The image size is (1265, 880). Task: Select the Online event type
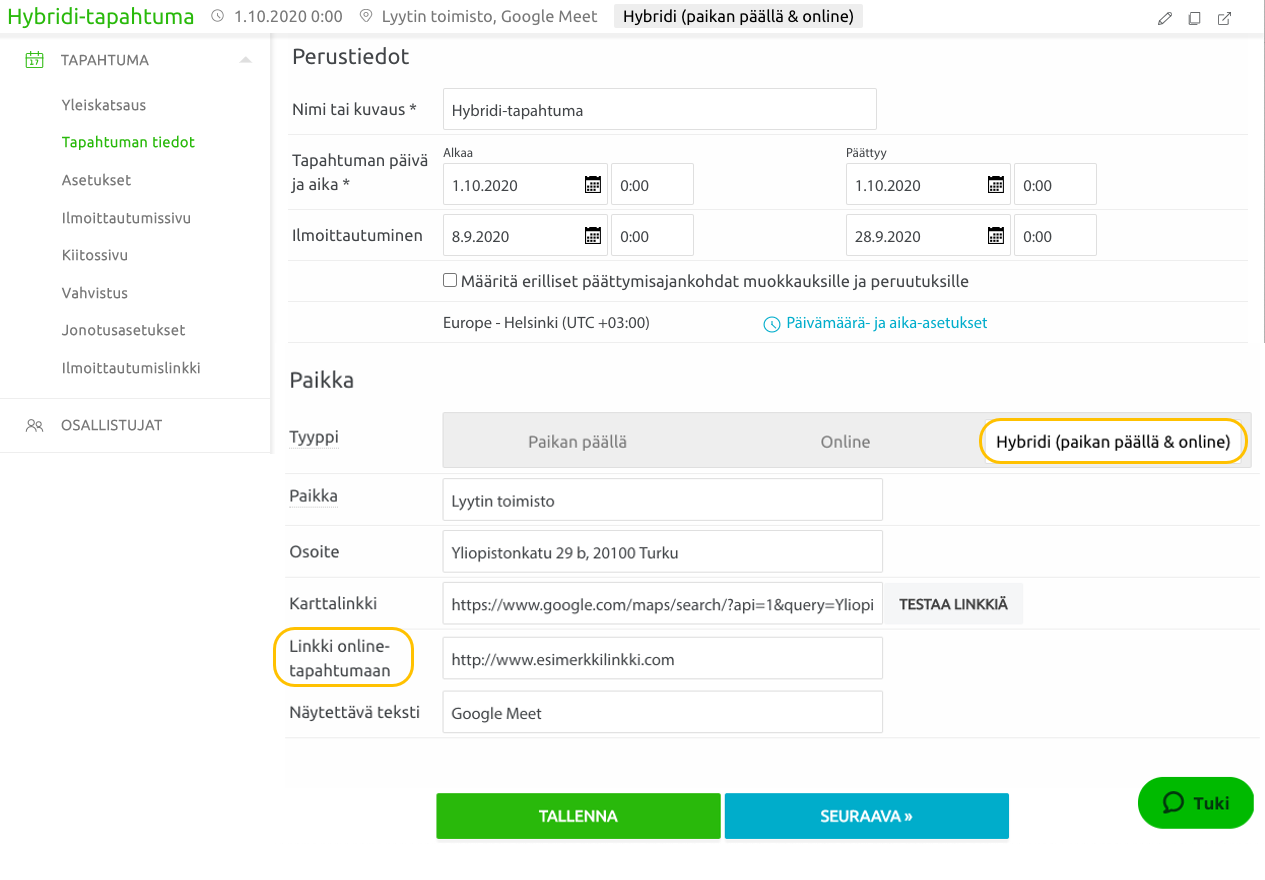tap(845, 442)
